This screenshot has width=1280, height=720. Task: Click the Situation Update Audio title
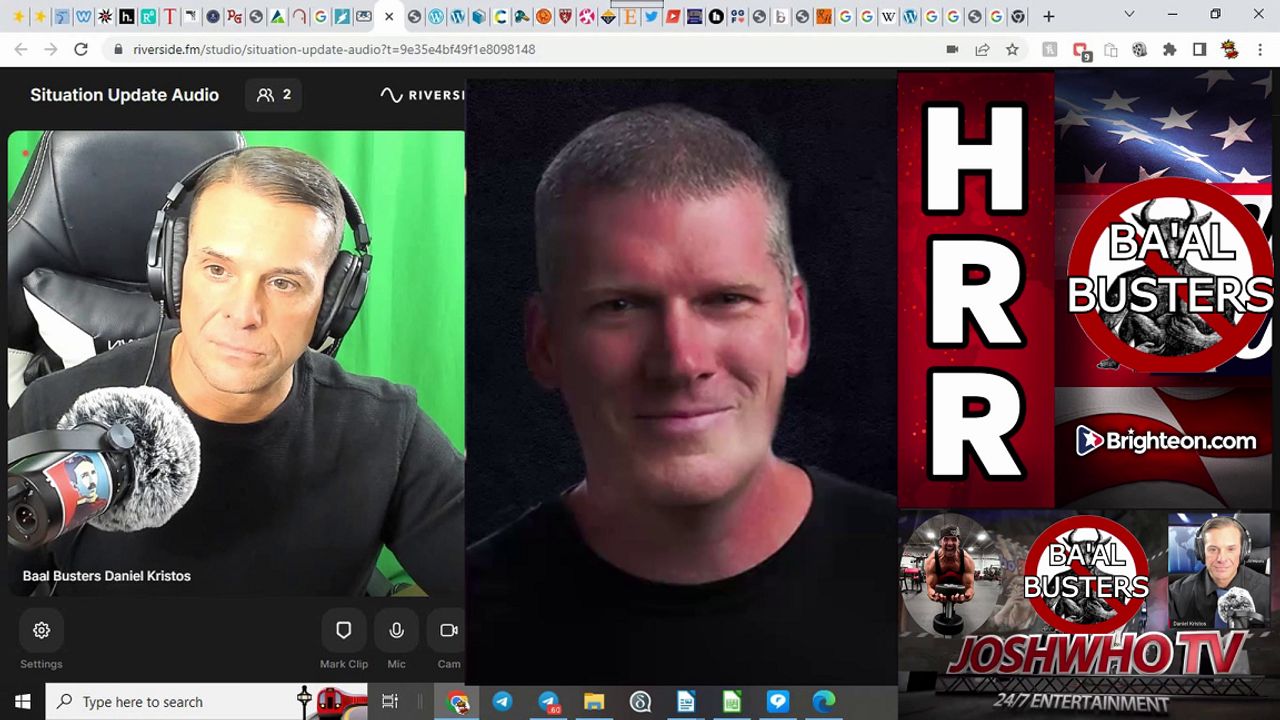pos(124,95)
